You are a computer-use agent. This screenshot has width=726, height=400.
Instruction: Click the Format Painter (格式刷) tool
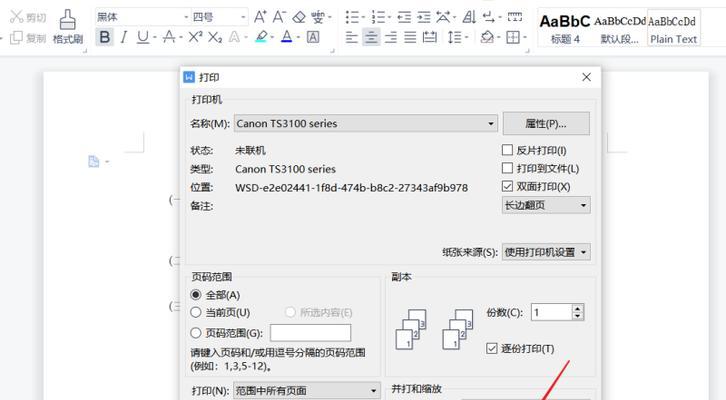pos(68,27)
